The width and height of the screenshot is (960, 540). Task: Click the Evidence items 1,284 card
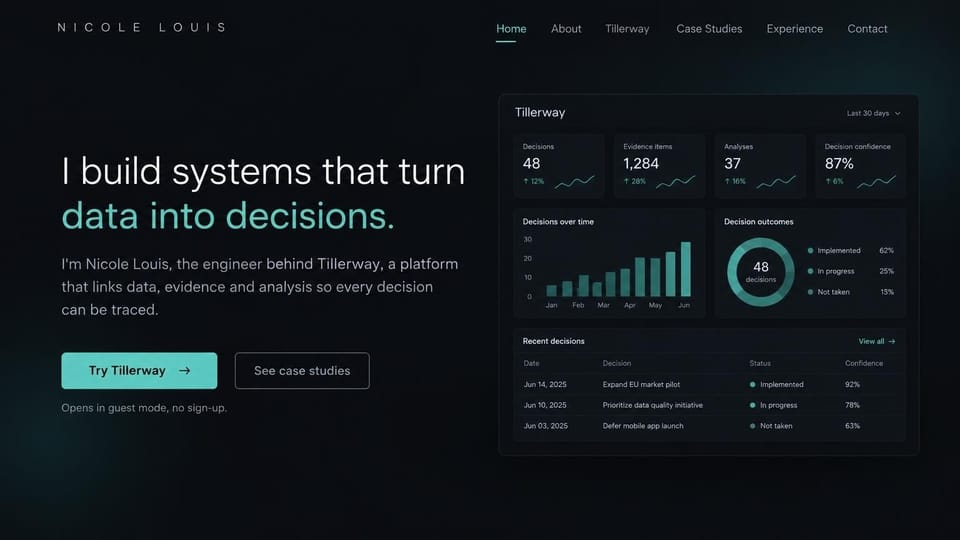click(x=659, y=166)
